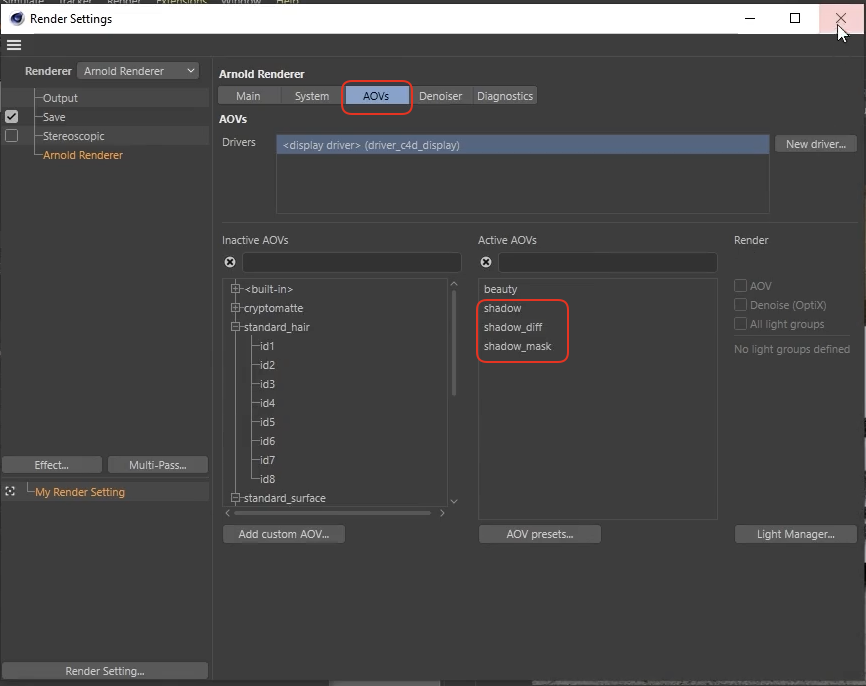
Task: Toggle the AOV render checkbox
Action: (x=740, y=286)
